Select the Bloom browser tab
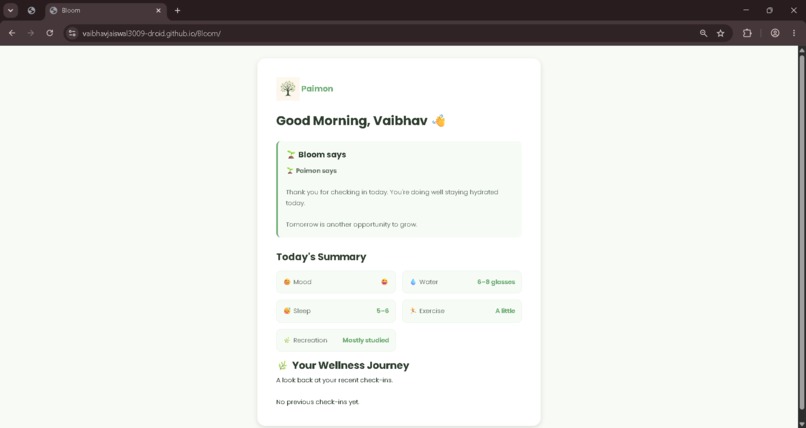The height and width of the screenshot is (428, 806). tap(106, 11)
